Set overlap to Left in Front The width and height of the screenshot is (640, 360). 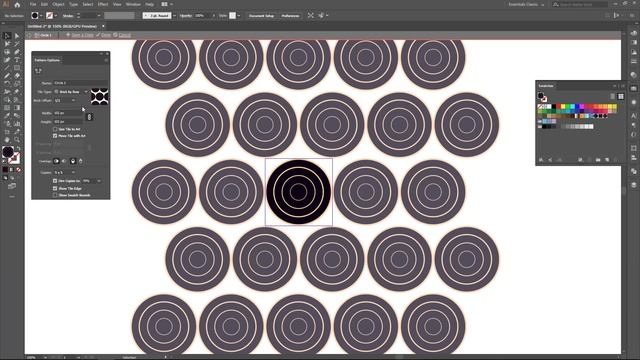point(57,161)
